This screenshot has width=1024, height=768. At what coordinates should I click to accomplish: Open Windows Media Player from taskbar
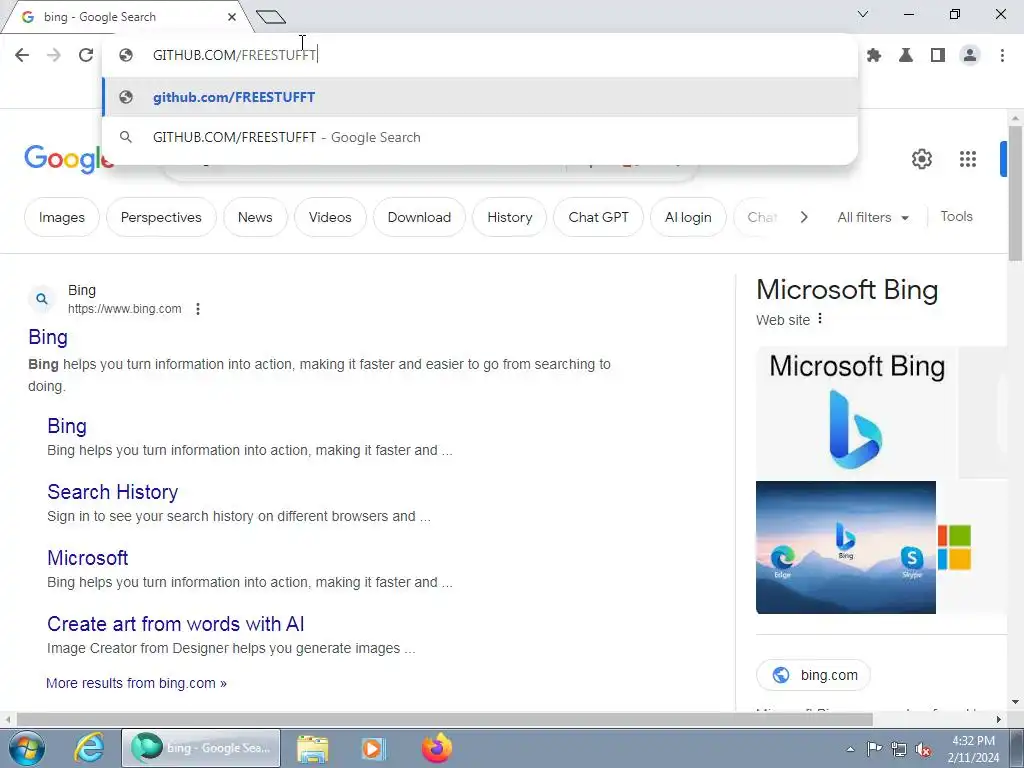[373, 748]
